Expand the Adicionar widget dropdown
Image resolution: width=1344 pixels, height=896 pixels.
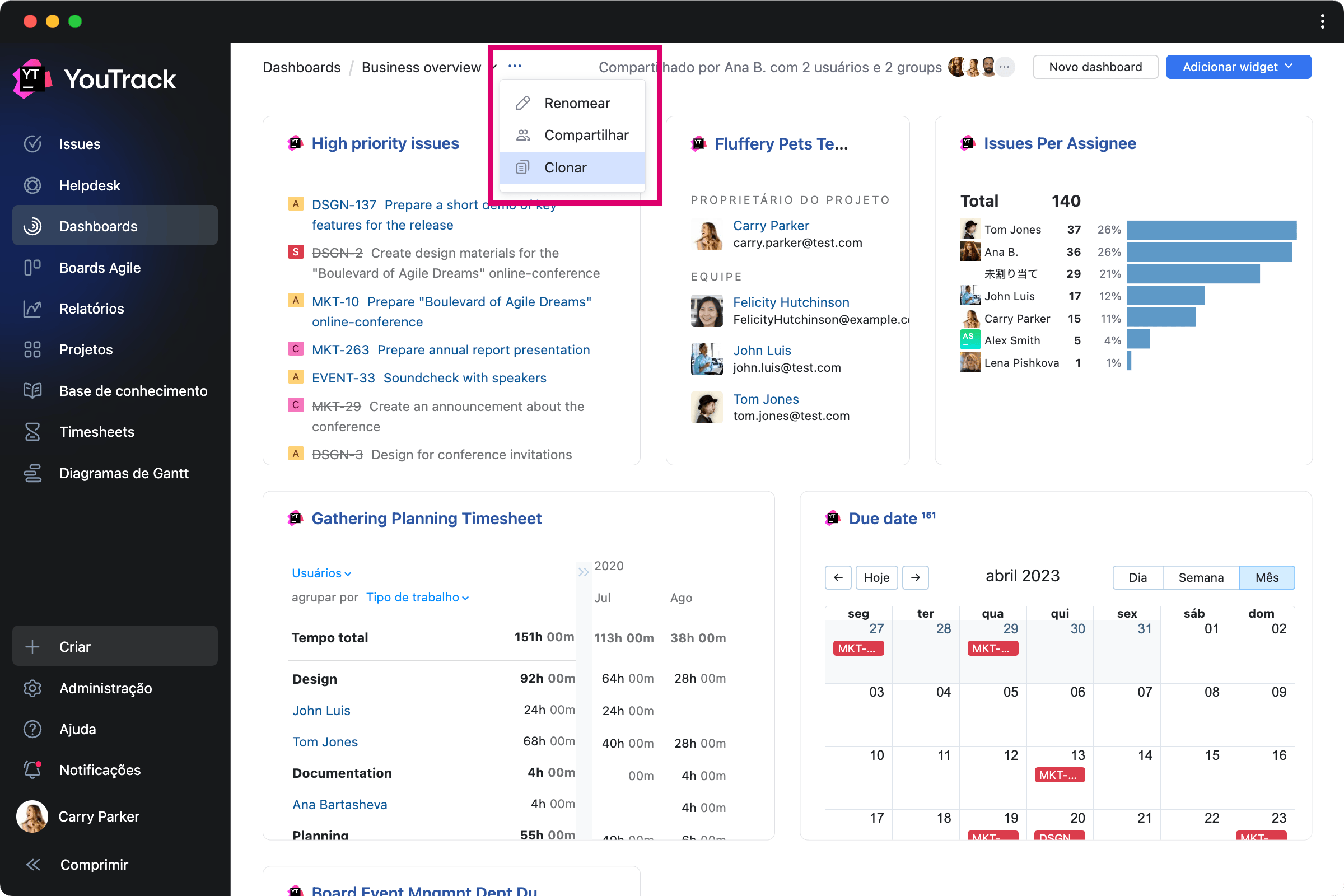coord(1238,67)
